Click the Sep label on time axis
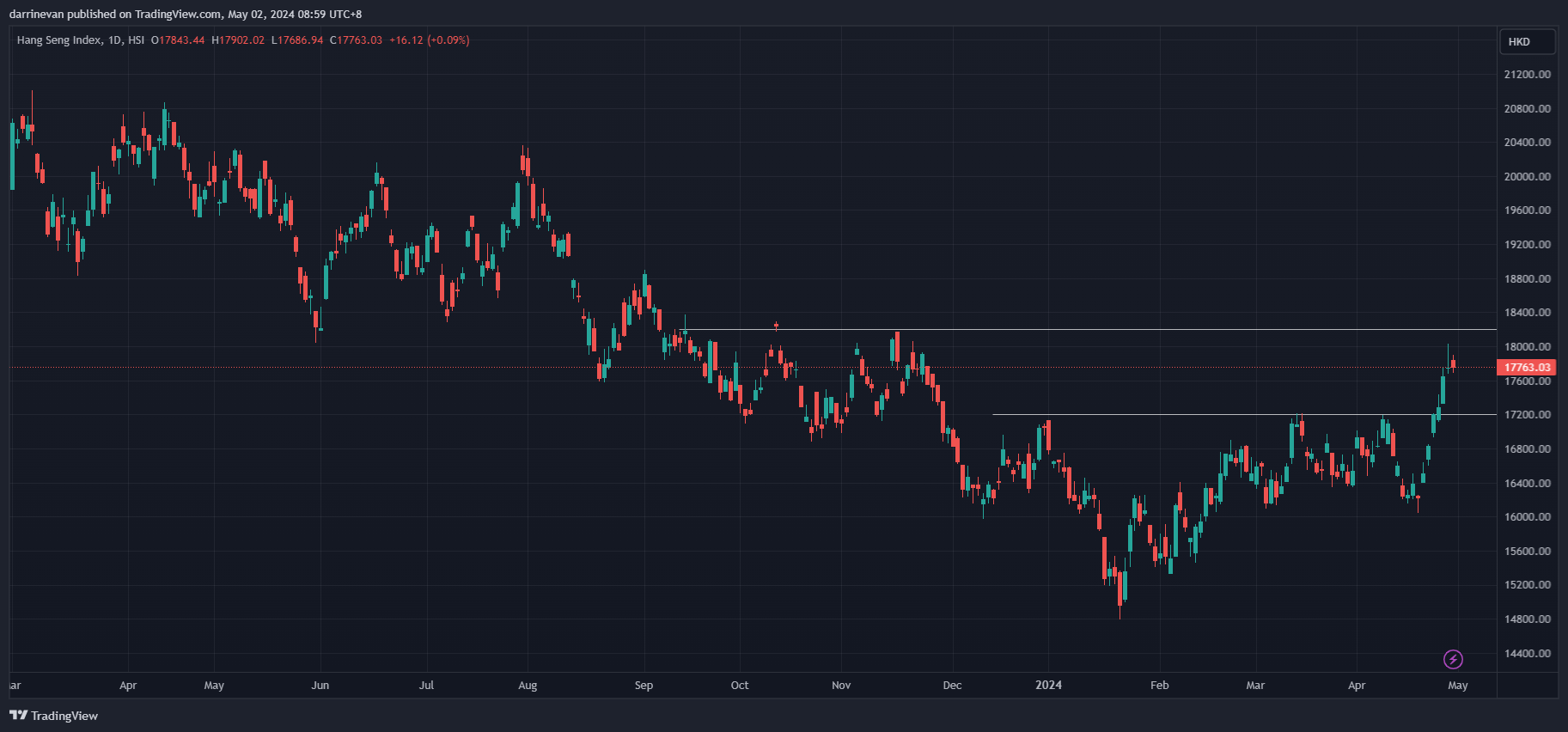 pyautogui.click(x=644, y=686)
